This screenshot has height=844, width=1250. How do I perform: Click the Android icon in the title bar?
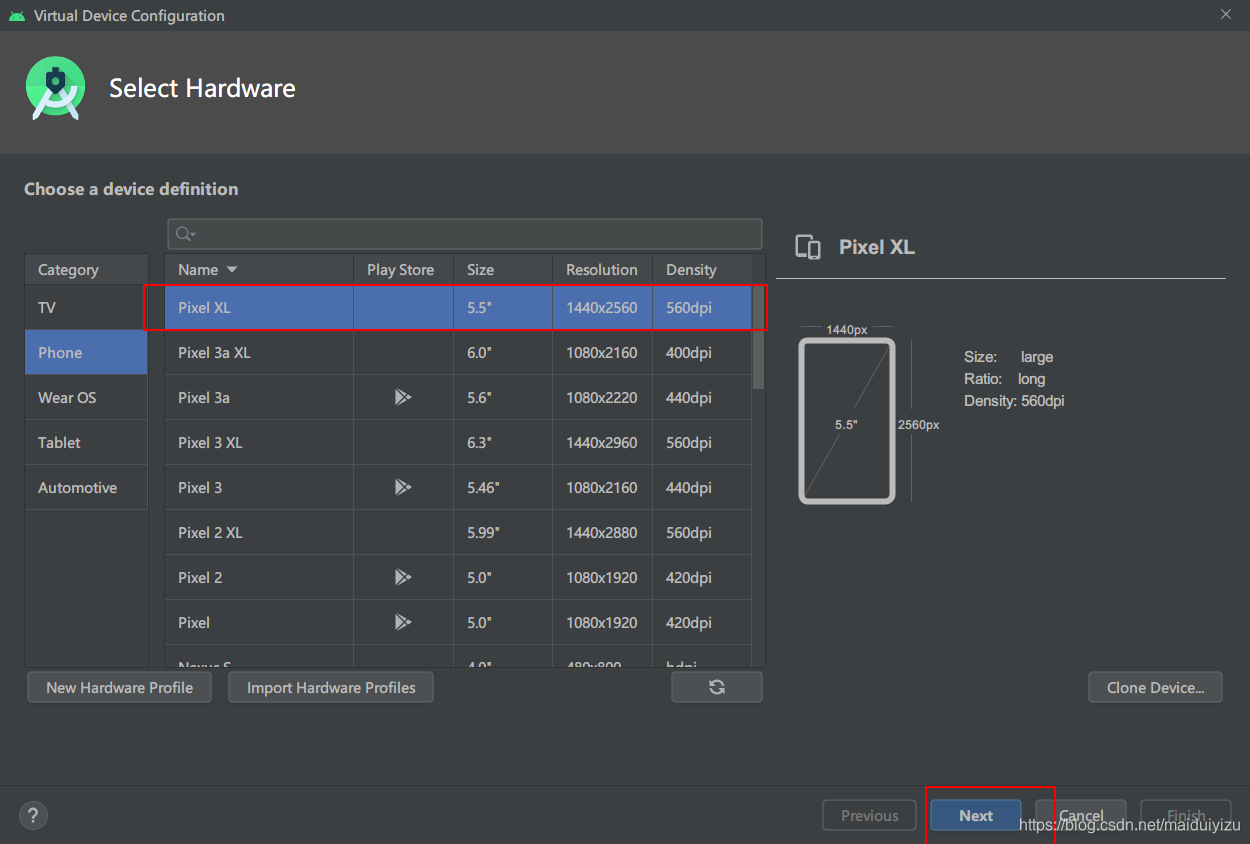click(16, 15)
